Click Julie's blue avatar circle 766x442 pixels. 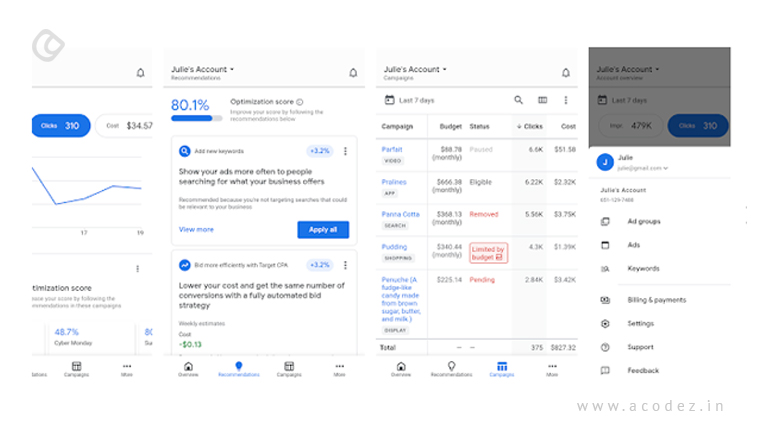point(605,162)
